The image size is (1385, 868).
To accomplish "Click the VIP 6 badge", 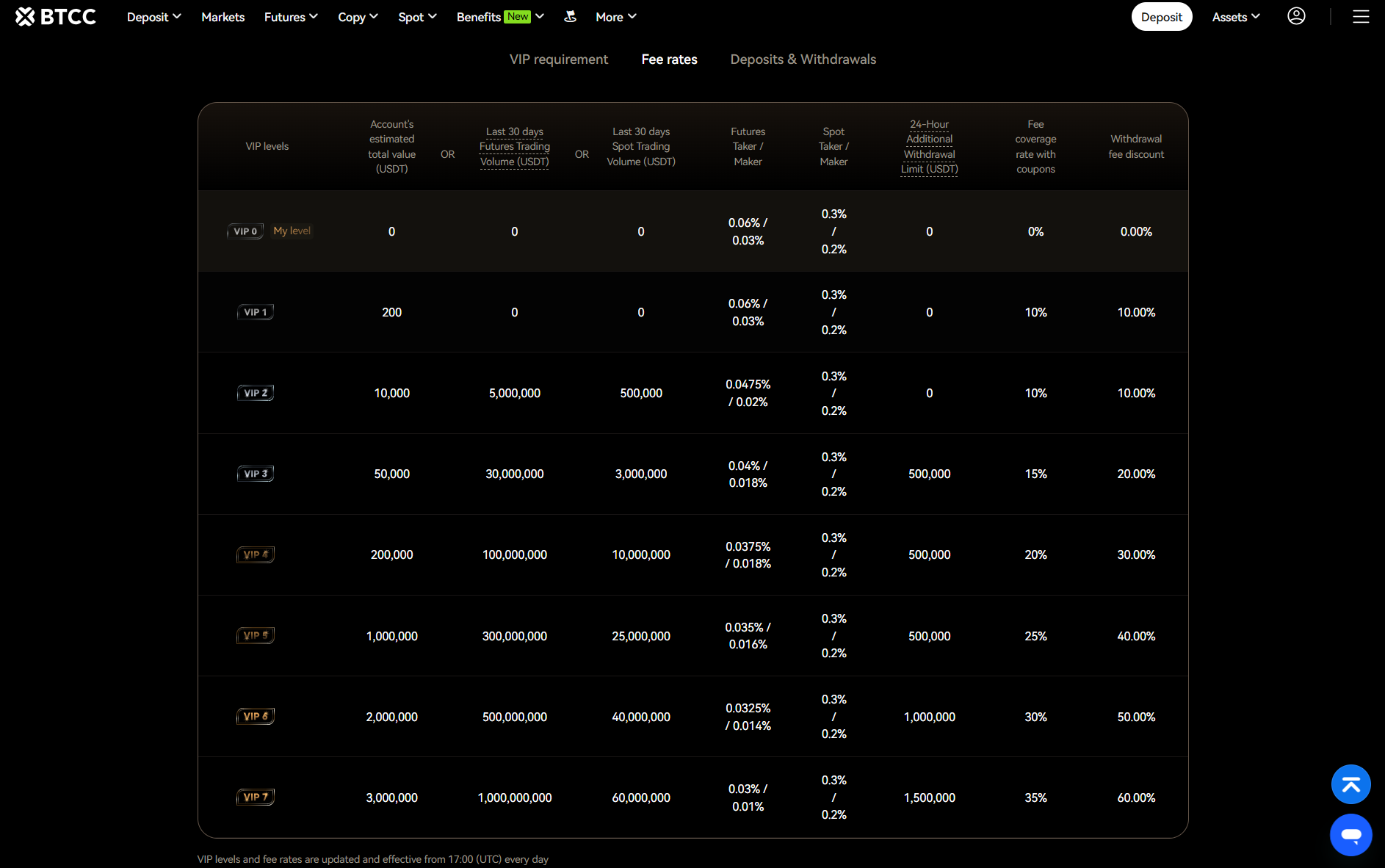I will pos(255,716).
